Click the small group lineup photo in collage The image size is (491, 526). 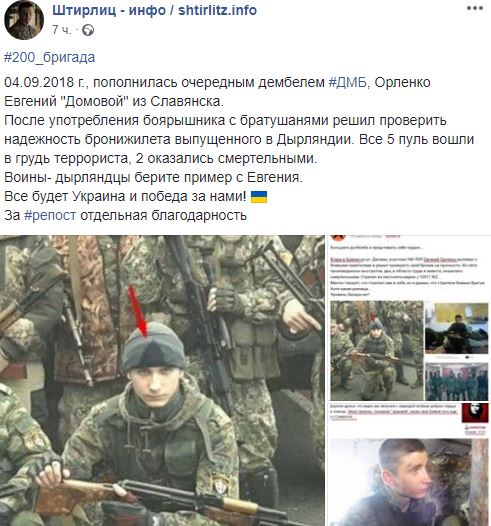click(456, 381)
